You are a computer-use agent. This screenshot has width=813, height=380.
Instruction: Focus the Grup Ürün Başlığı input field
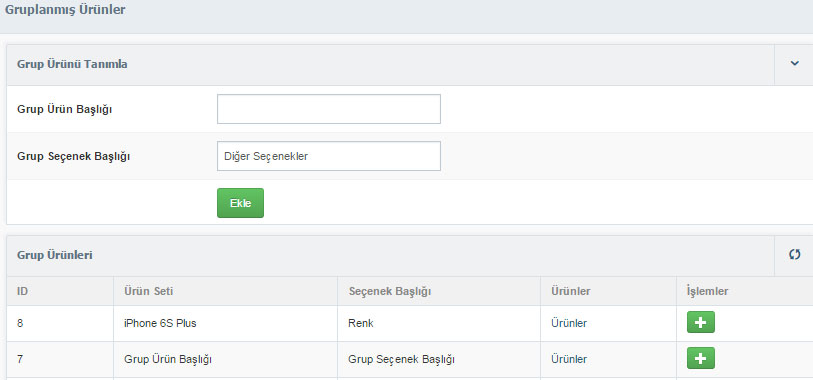(x=329, y=109)
